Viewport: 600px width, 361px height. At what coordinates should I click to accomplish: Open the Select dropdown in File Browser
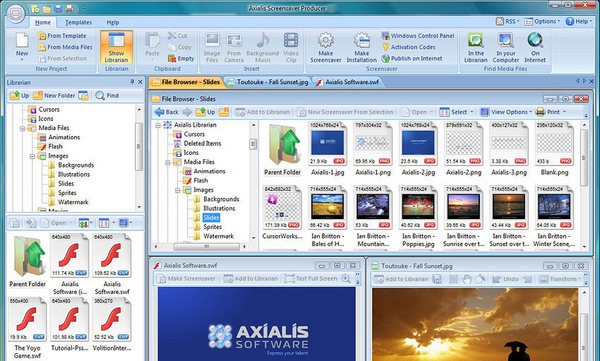[x=456, y=112]
